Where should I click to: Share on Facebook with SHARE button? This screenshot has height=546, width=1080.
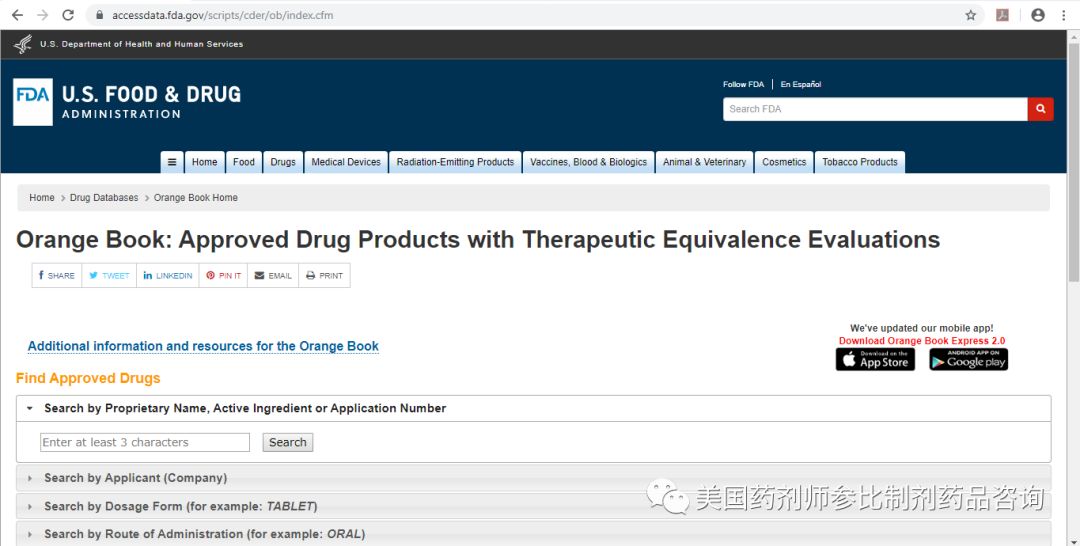(56, 275)
